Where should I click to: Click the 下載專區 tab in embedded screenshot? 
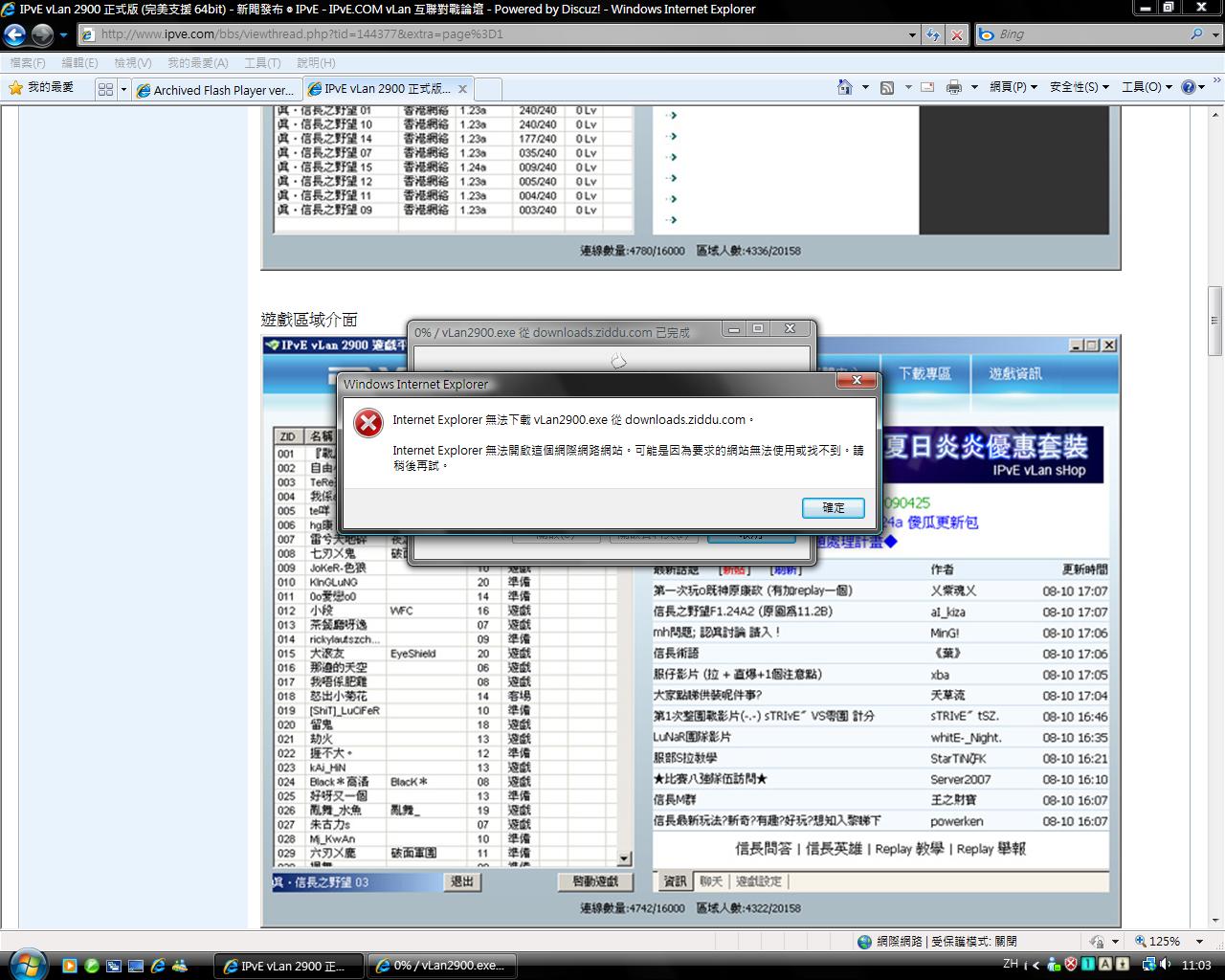tap(924, 373)
